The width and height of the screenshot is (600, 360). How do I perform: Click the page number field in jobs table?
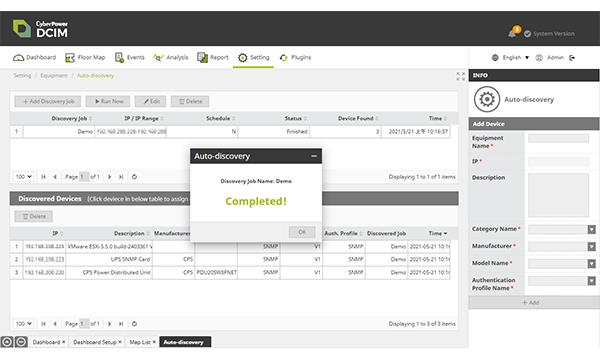[84, 177]
